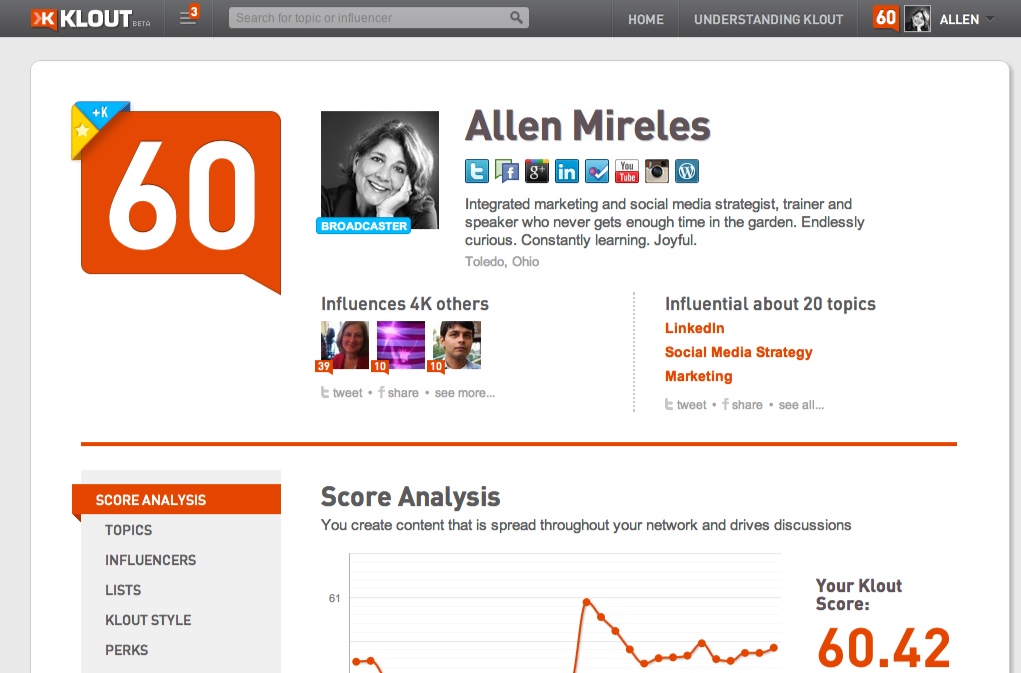Click the header user avatar photo
This screenshot has width=1021, height=673.
[x=917, y=19]
